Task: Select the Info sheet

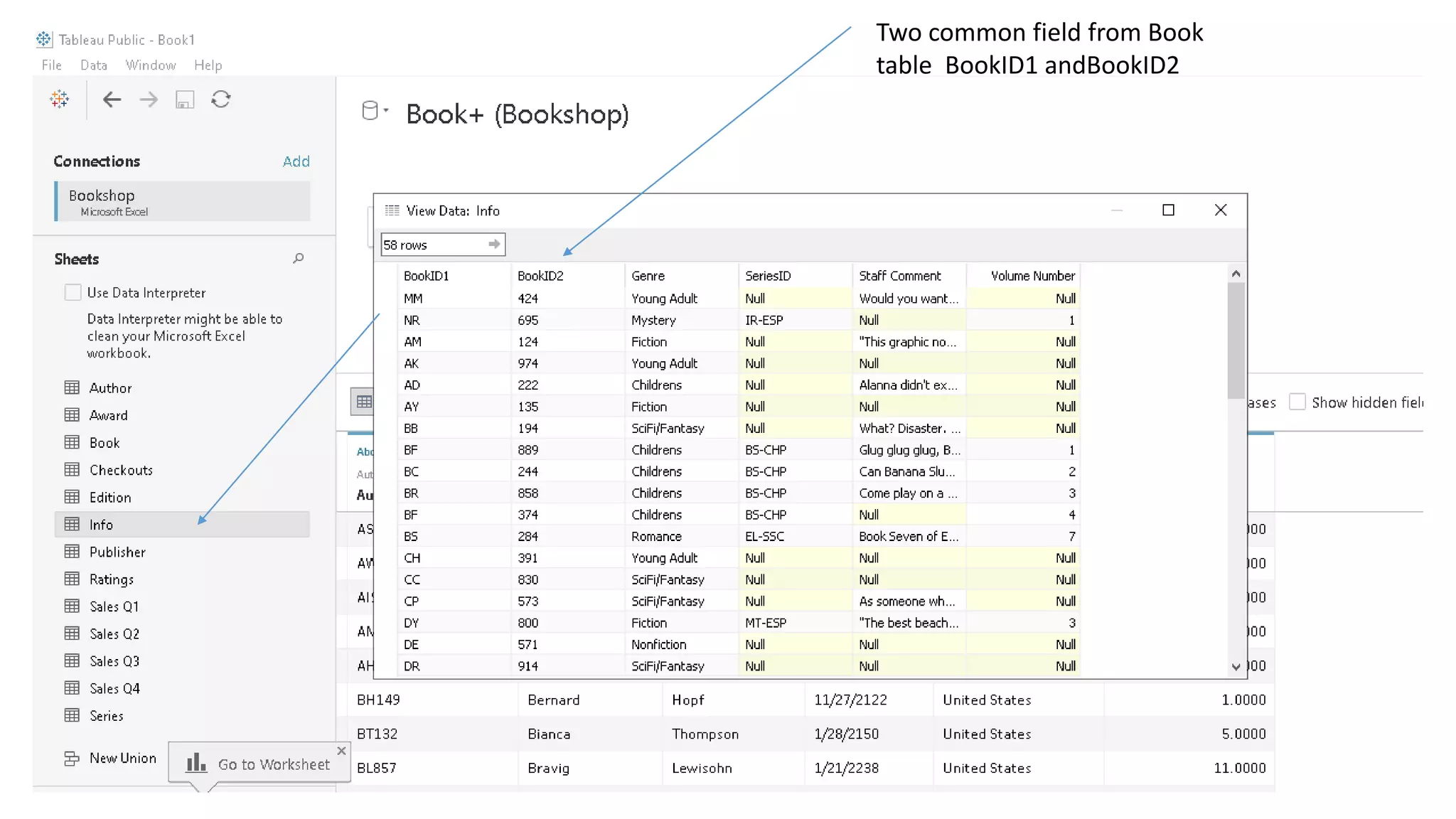Action: click(182, 524)
